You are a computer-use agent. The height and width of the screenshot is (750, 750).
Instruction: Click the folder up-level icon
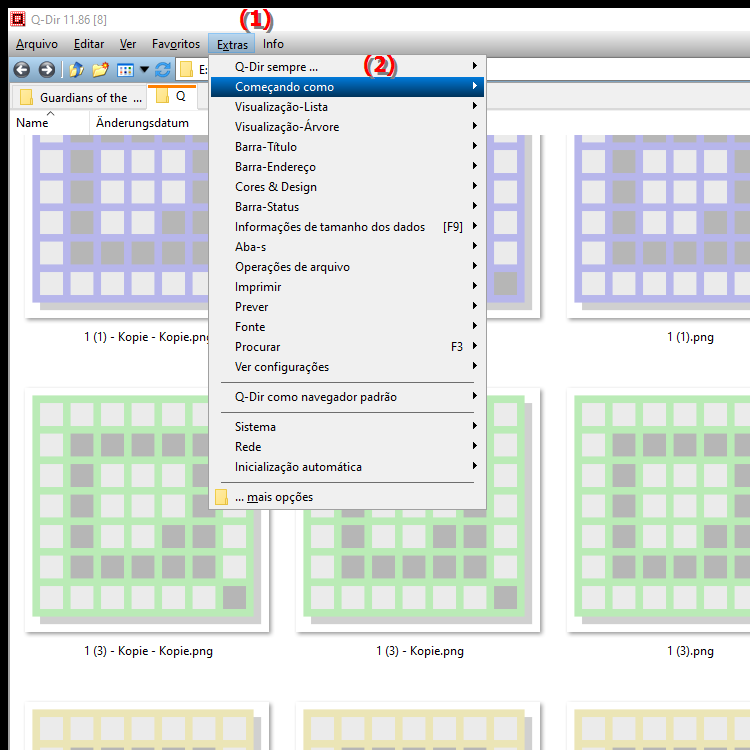pyautogui.click(x=77, y=70)
